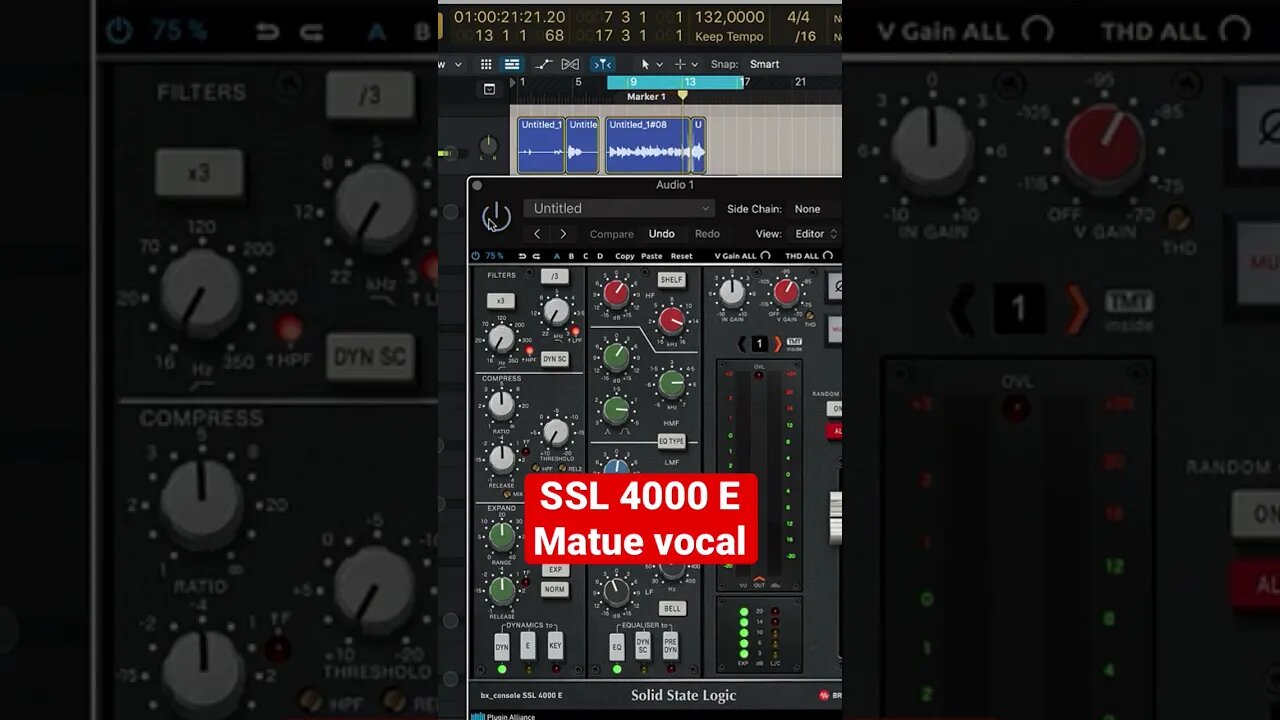
Task: Select settings slot C
Action: (585, 256)
